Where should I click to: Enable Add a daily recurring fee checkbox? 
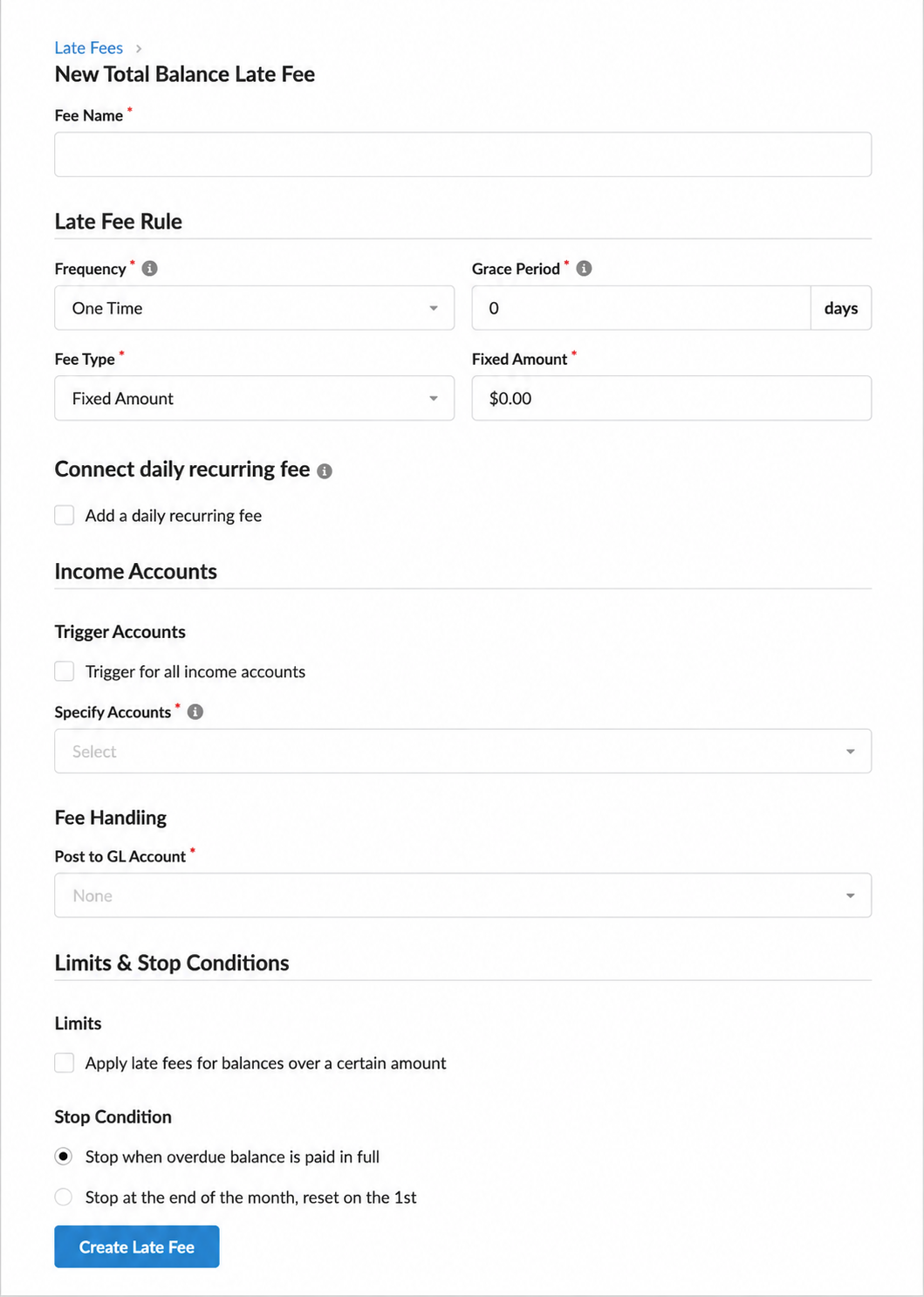click(65, 515)
